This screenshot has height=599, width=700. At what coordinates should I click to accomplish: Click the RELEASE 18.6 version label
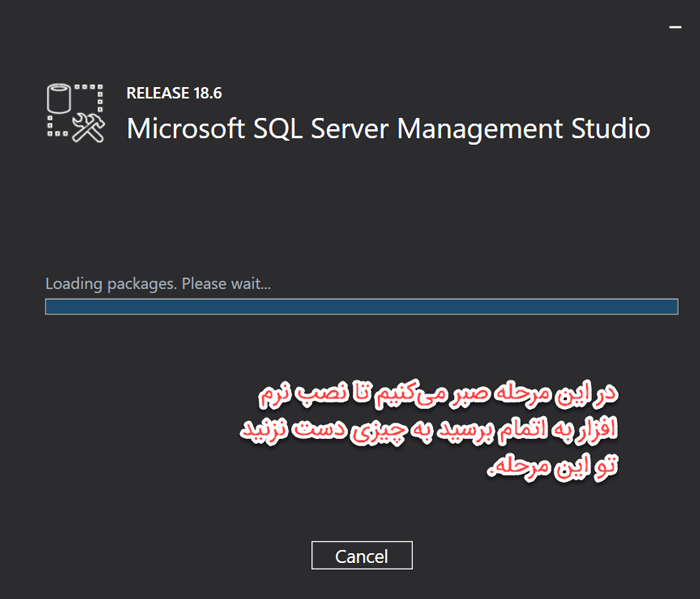[x=174, y=93]
